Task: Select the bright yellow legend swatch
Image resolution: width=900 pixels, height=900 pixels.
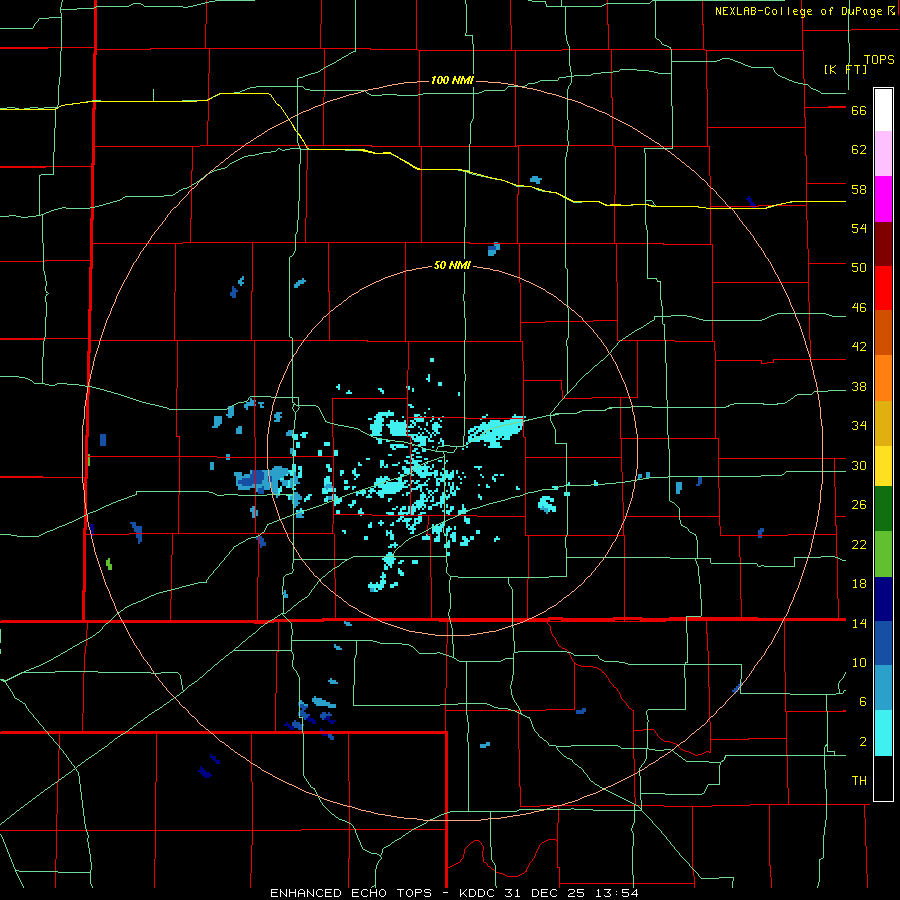Action: click(x=883, y=465)
